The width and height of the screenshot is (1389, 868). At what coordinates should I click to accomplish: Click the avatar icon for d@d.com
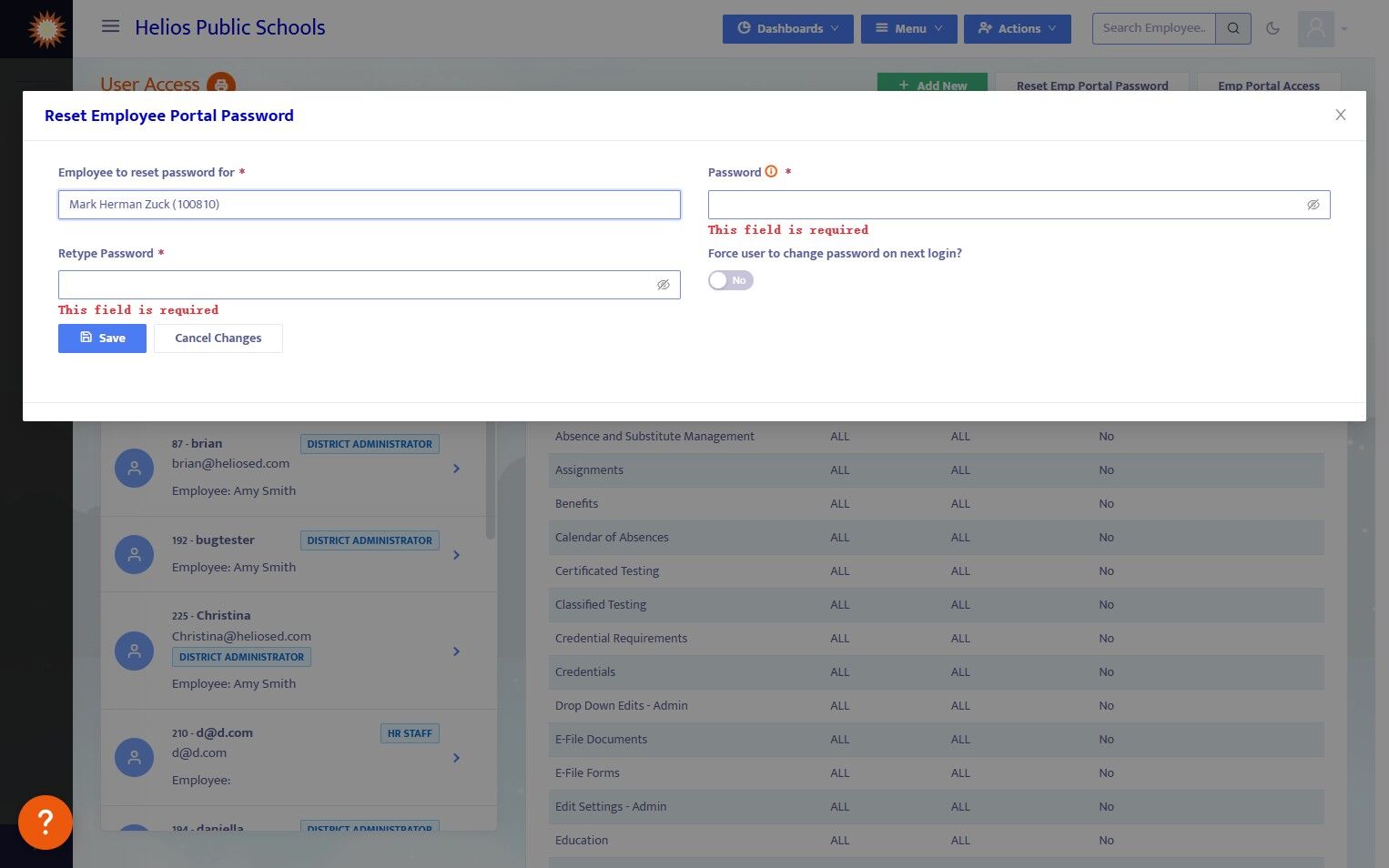click(x=134, y=757)
